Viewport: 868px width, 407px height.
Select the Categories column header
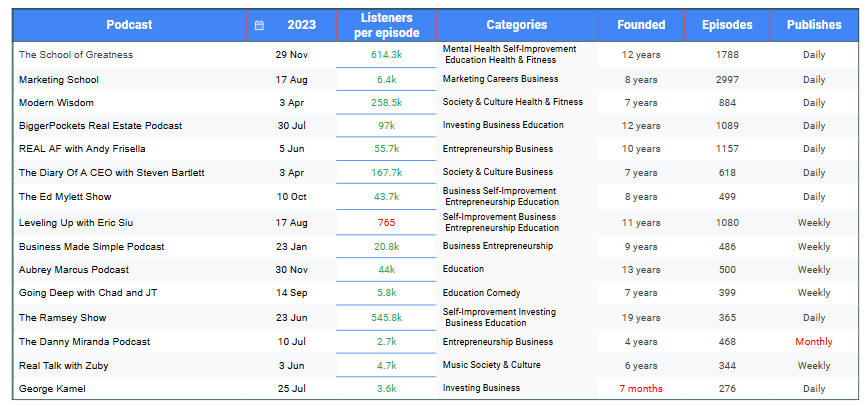pyautogui.click(x=517, y=25)
